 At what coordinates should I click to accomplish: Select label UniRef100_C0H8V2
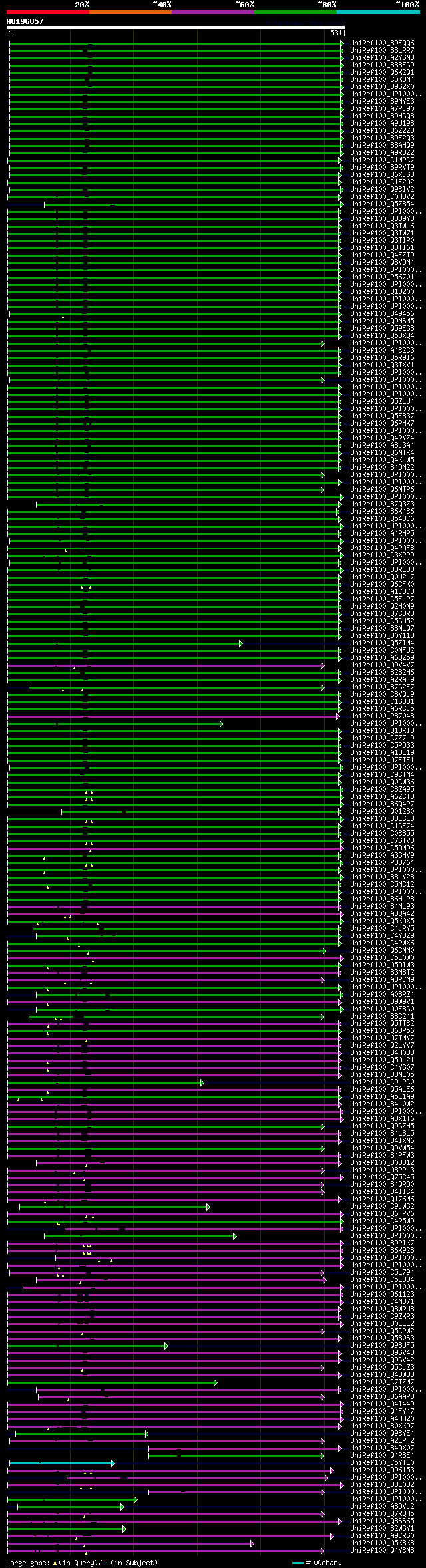click(382, 196)
